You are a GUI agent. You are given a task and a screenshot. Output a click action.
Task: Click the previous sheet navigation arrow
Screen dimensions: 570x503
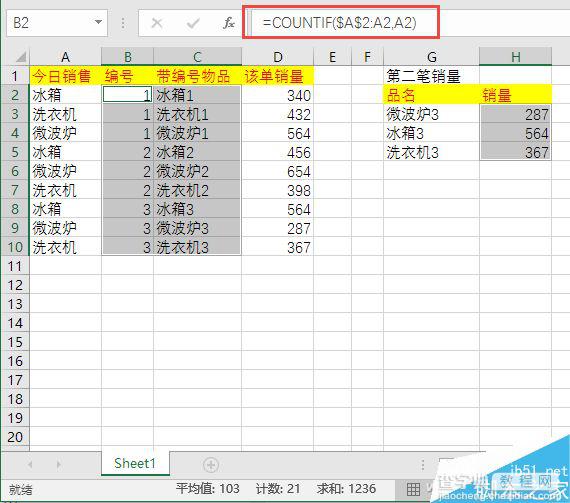point(30,464)
